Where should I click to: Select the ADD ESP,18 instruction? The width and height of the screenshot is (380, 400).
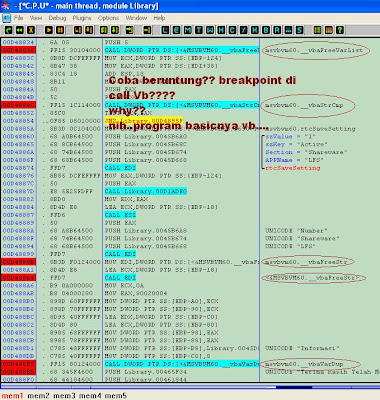click(x=124, y=74)
